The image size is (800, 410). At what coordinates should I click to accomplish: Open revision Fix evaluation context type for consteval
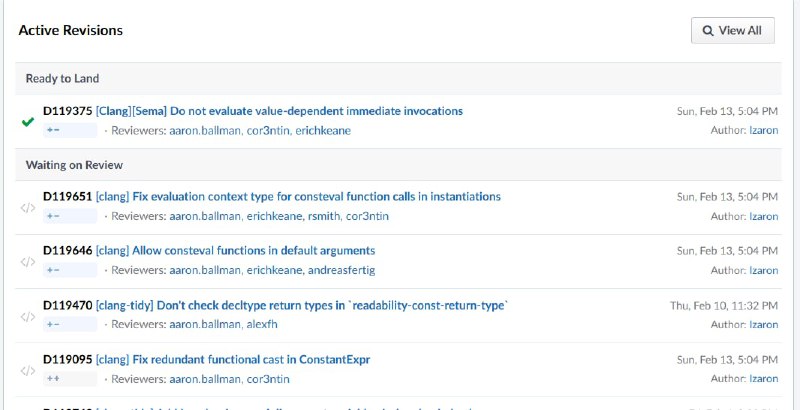[298, 196]
